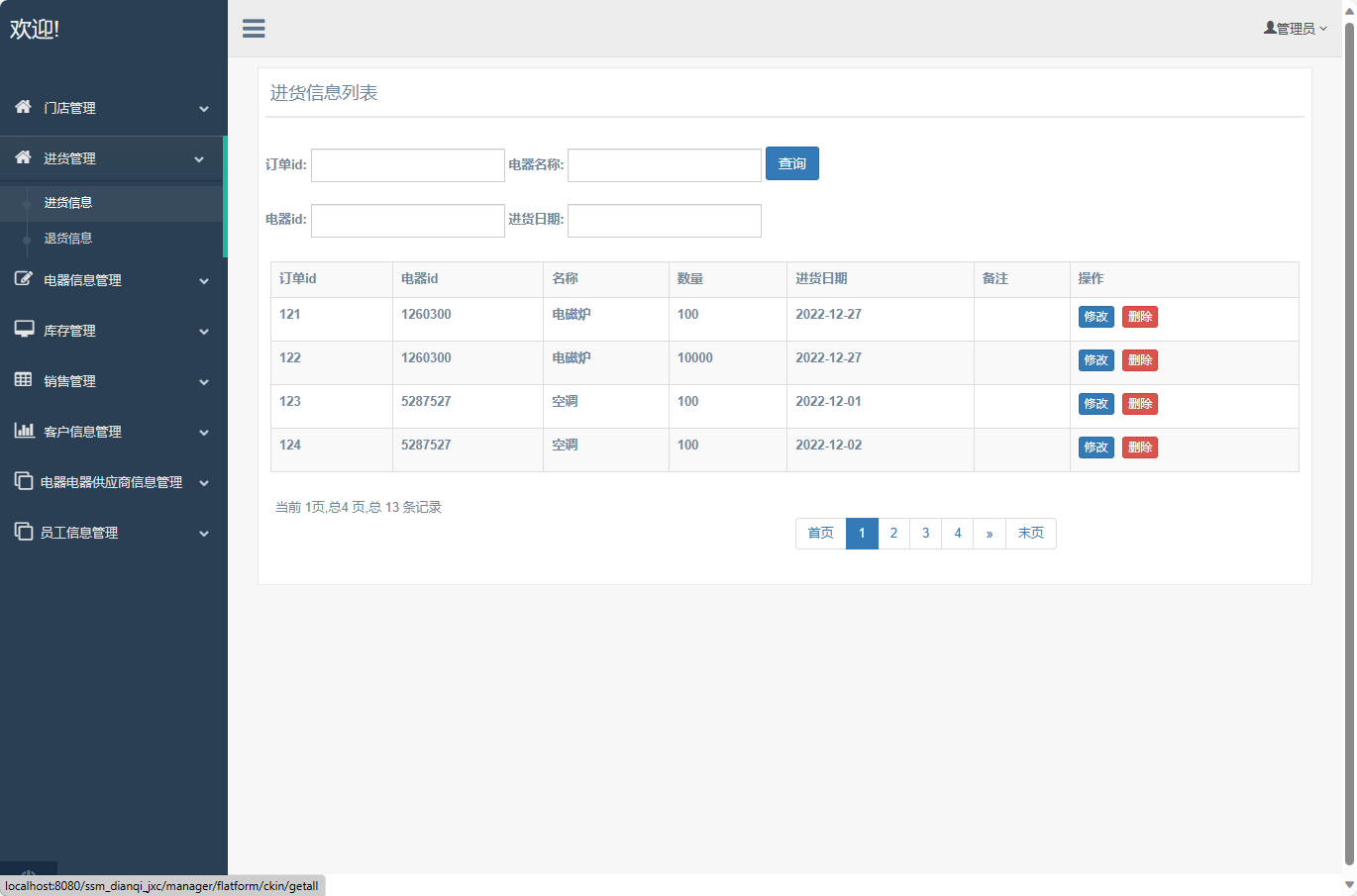Select 进货信息 submenu item

pyautogui.click(x=68, y=203)
